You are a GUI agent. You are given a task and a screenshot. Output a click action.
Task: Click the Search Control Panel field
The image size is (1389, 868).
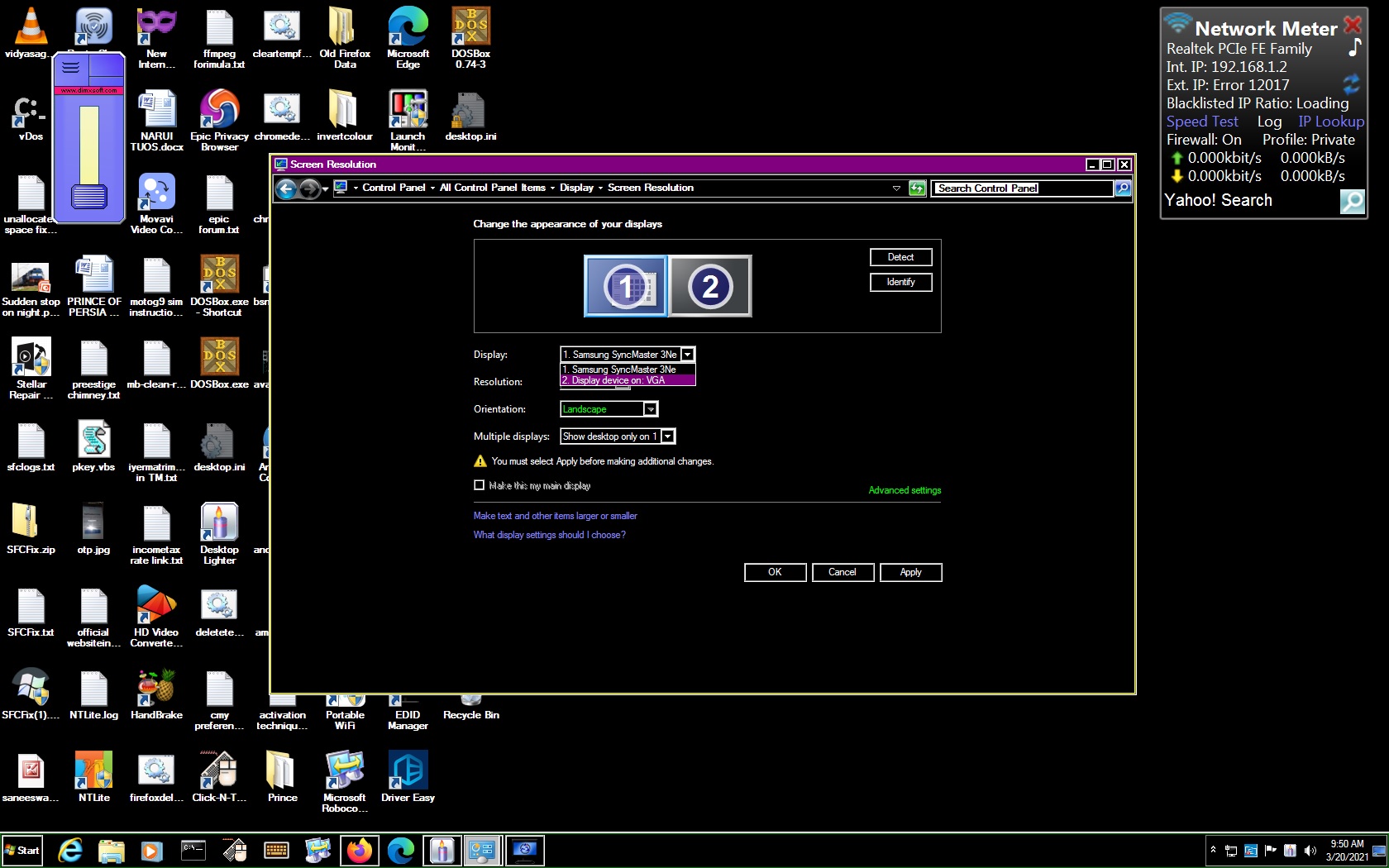tap(1023, 188)
